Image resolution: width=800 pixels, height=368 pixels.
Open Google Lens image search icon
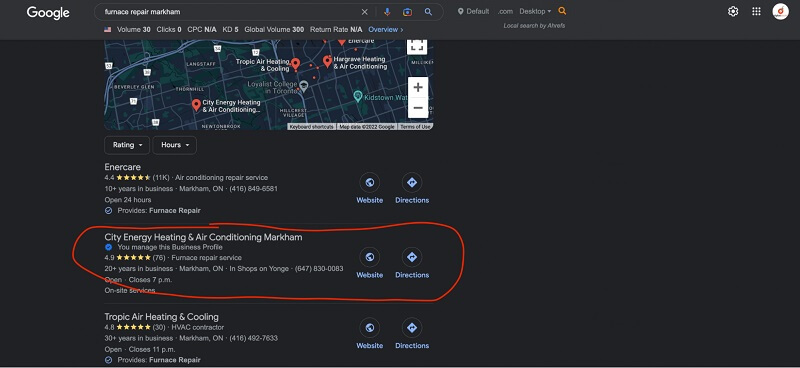click(x=407, y=12)
